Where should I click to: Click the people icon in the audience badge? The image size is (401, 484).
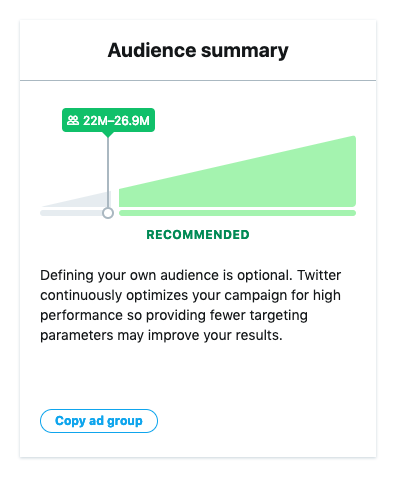73,120
